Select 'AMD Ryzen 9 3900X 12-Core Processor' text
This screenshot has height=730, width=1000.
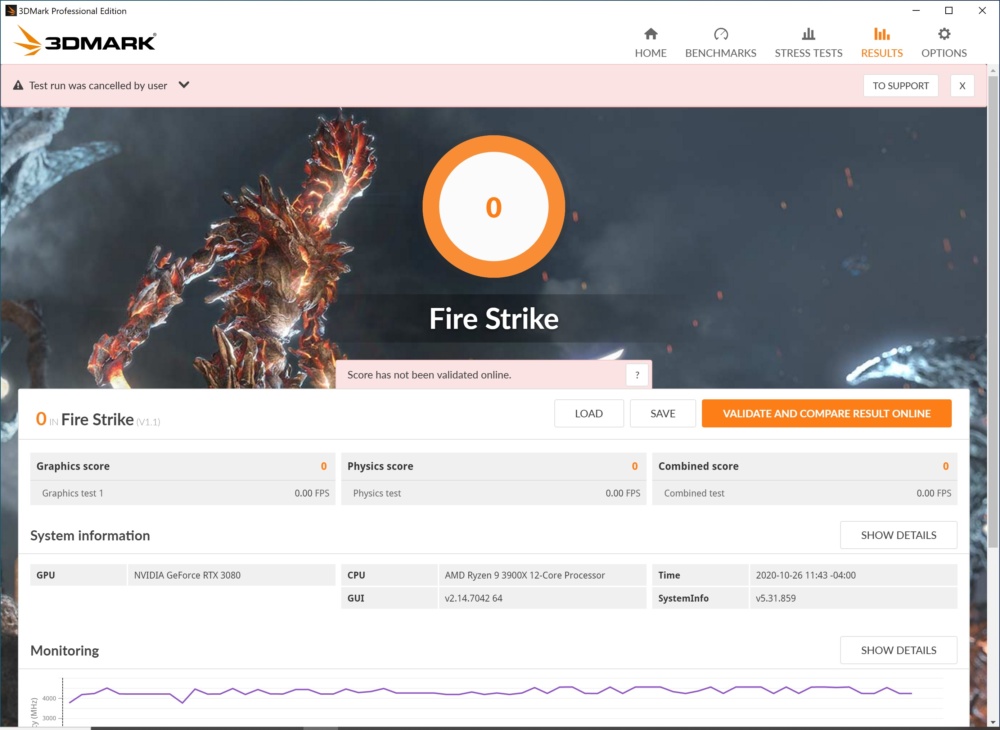click(x=524, y=575)
